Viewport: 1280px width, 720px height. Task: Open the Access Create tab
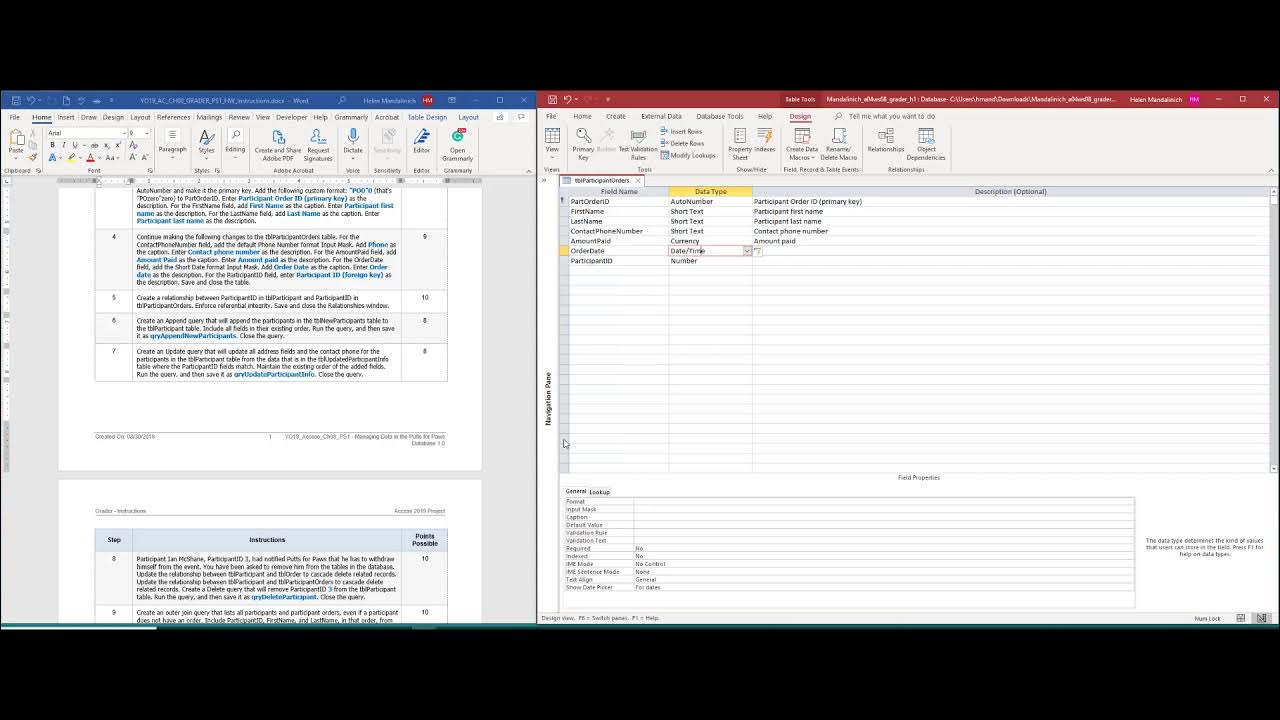click(x=615, y=116)
